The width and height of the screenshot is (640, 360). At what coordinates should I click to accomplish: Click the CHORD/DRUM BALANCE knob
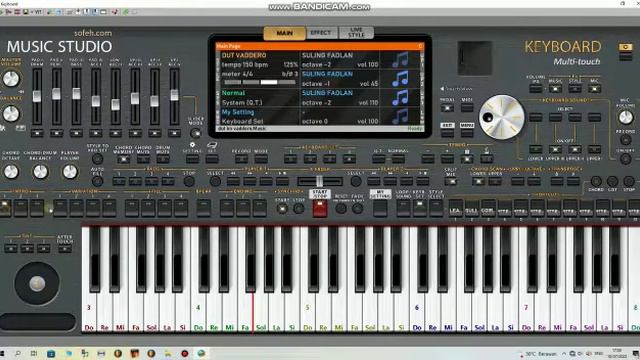pyautogui.click(x=40, y=172)
